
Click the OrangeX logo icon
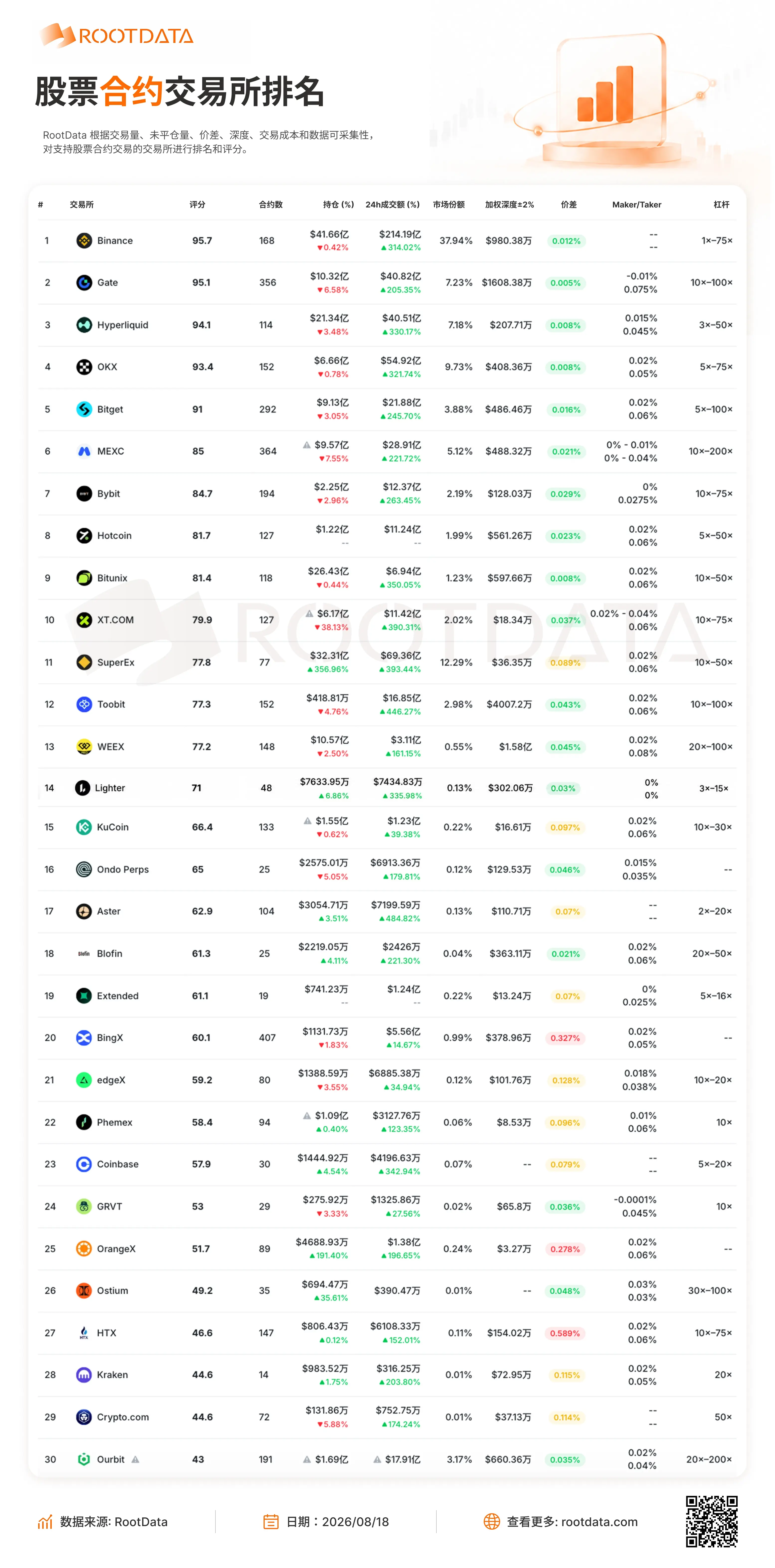[x=84, y=1248]
